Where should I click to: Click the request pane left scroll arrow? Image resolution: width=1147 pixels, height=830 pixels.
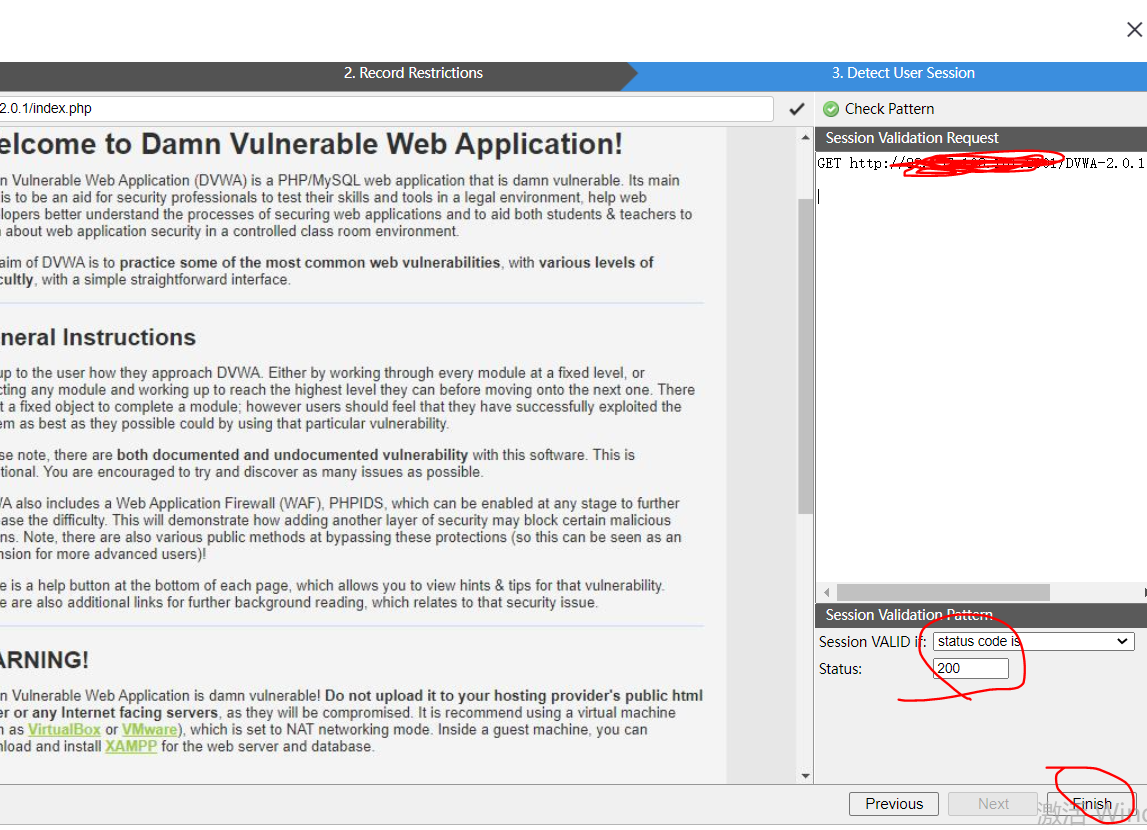[x=827, y=592]
